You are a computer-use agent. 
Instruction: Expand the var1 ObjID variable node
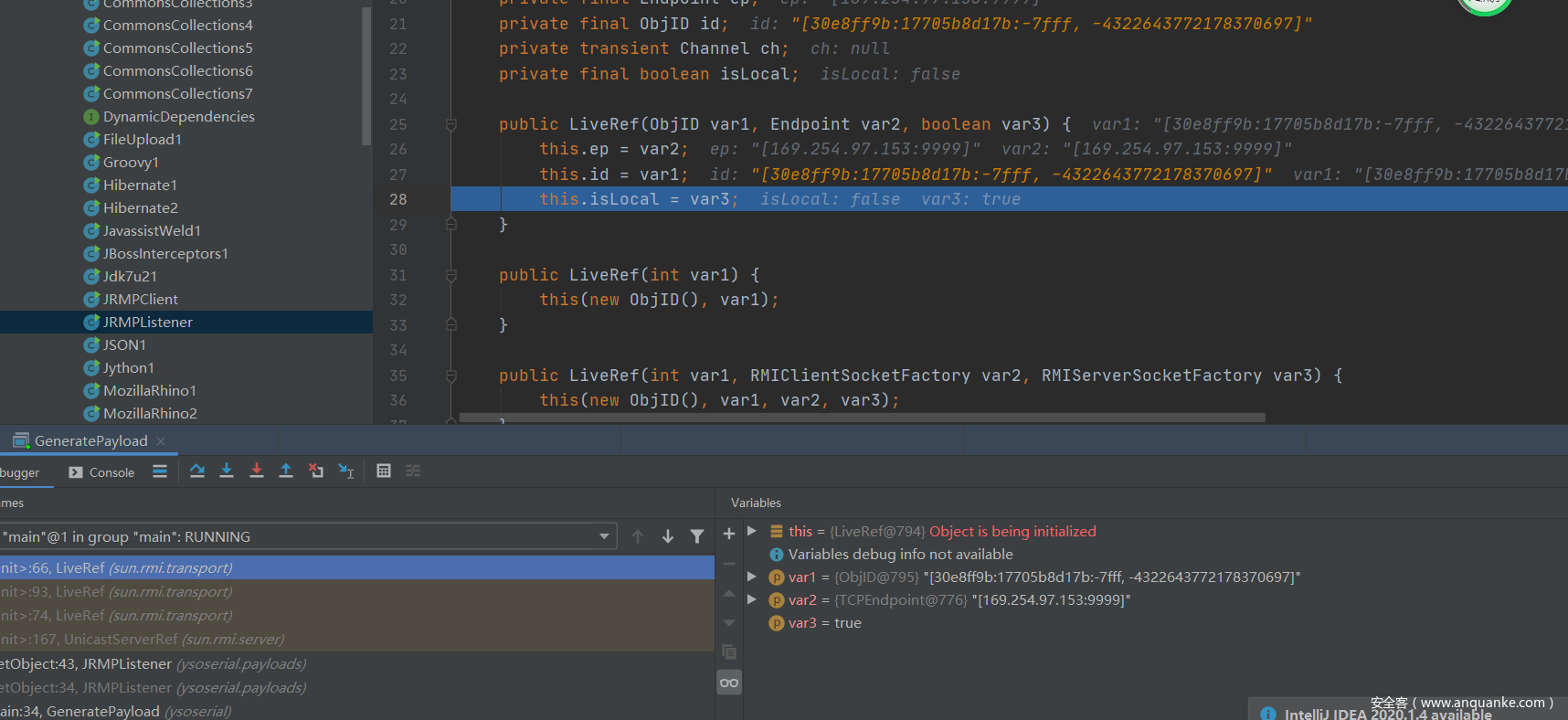click(752, 577)
